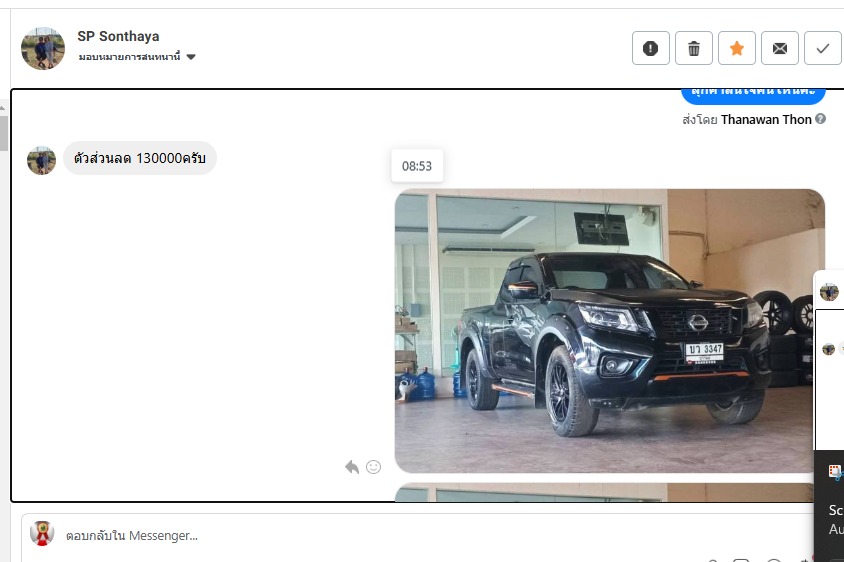
Task: Mark conversation as spam with exclamation icon
Action: [x=651, y=48]
